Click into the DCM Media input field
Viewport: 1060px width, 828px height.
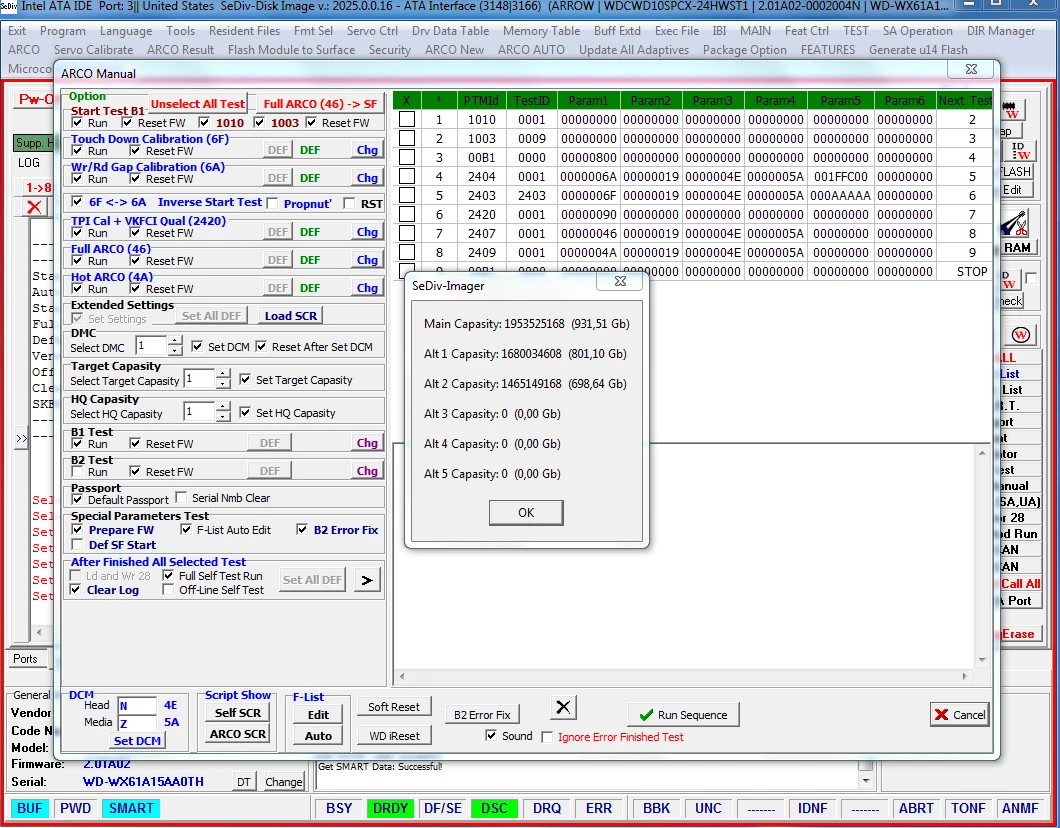pos(137,723)
